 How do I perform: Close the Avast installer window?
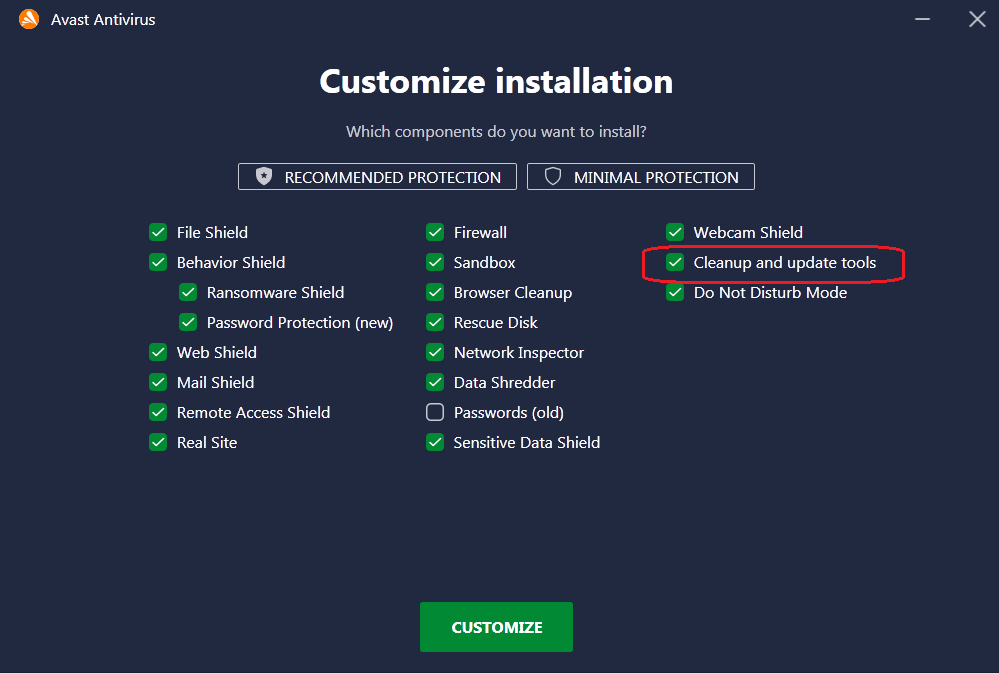[x=977, y=19]
